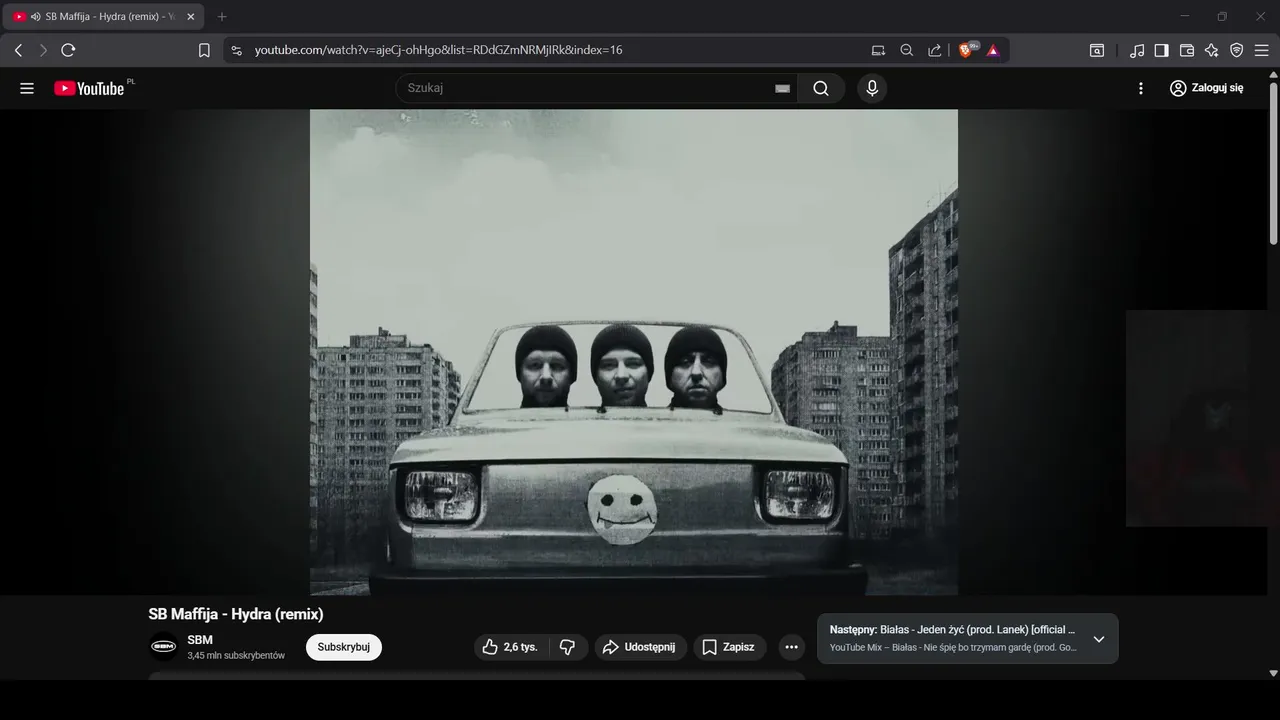Share this page icon in address bar
Screen dimensions: 1280x720
934,50
